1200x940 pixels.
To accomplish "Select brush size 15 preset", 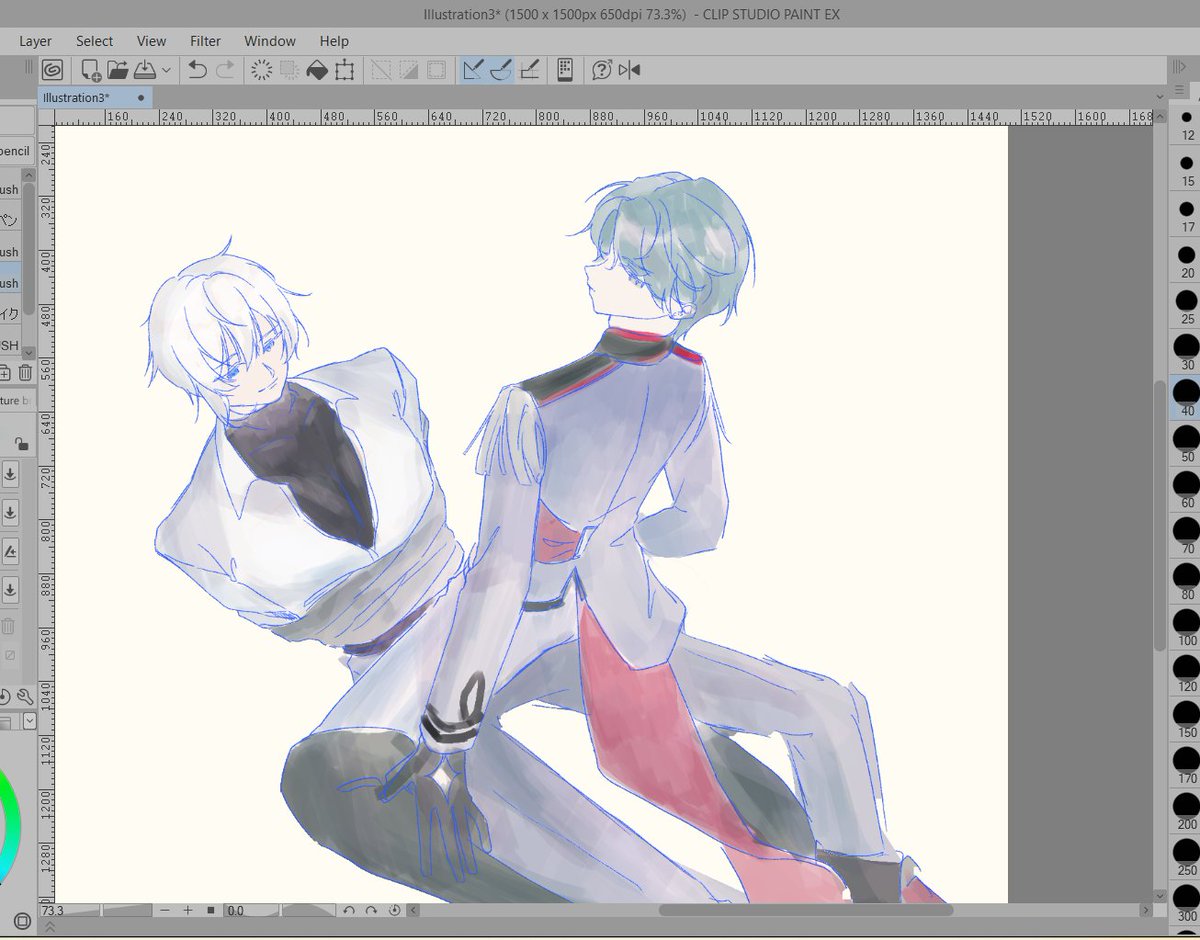I will (x=1187, y=170).
